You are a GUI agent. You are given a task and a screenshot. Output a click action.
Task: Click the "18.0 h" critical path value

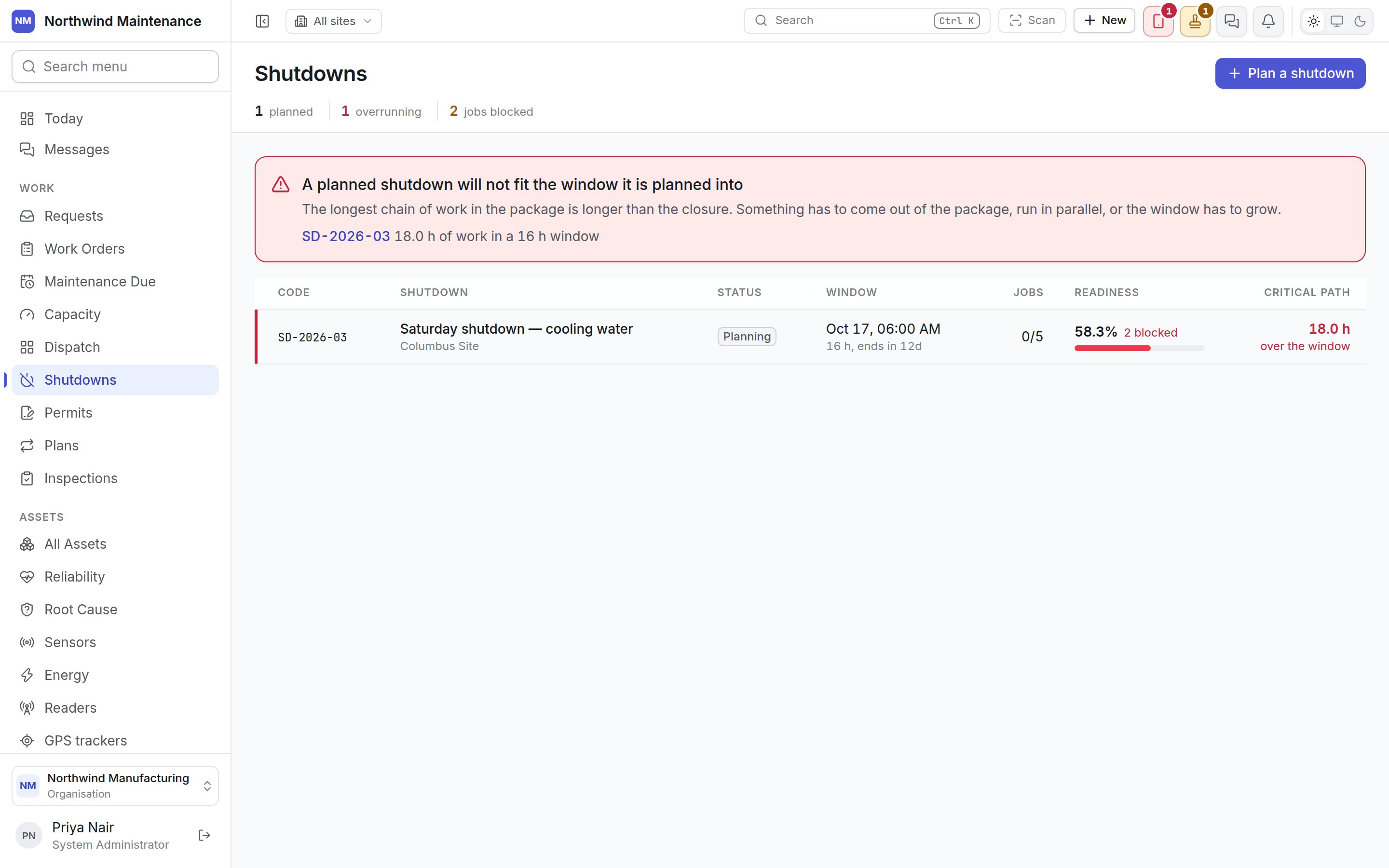tap(1329, 329)
